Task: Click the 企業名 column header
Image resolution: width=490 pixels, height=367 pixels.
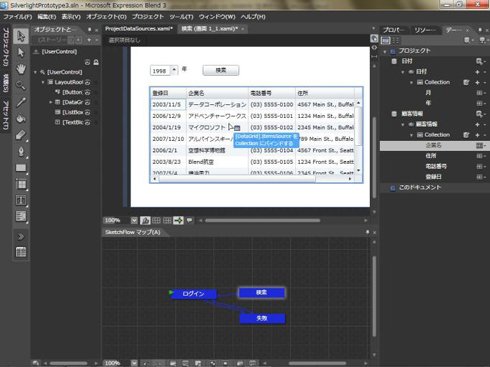Action: (x=217, y=93)
